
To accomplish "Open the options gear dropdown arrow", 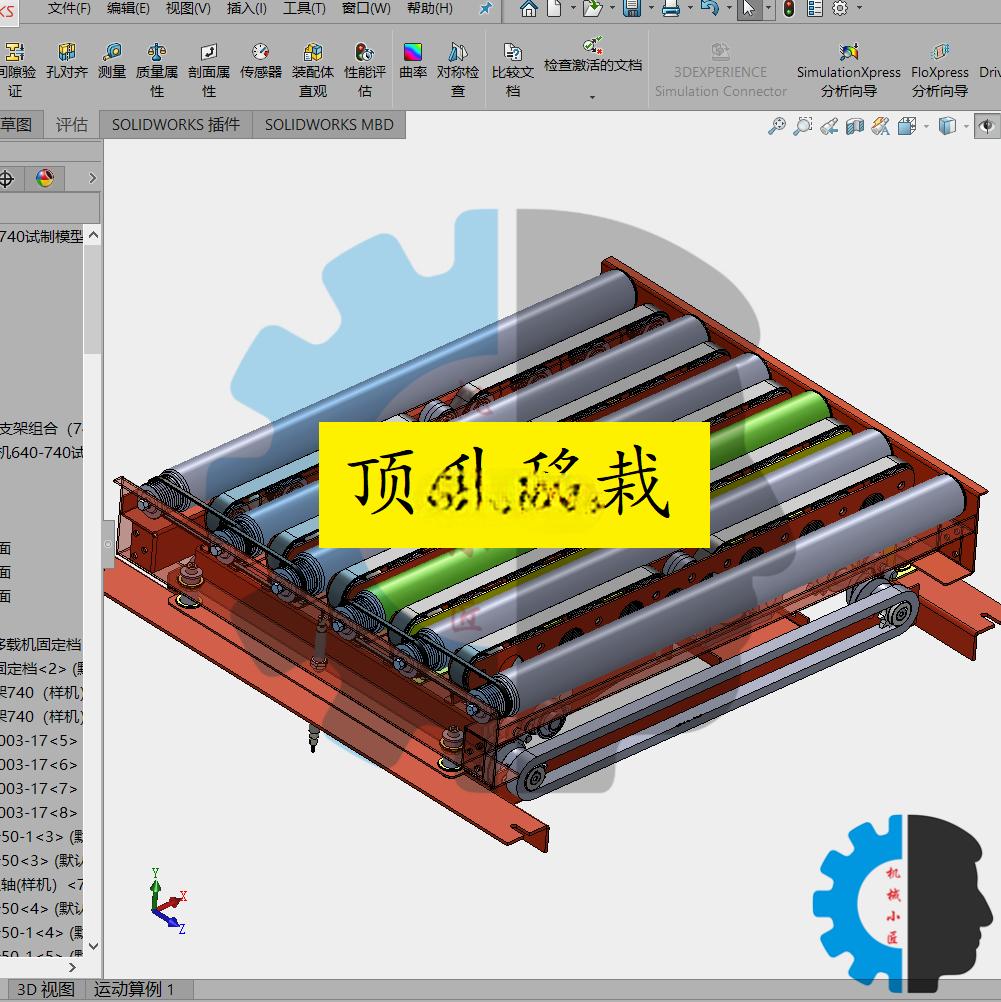I will [859, 8].
